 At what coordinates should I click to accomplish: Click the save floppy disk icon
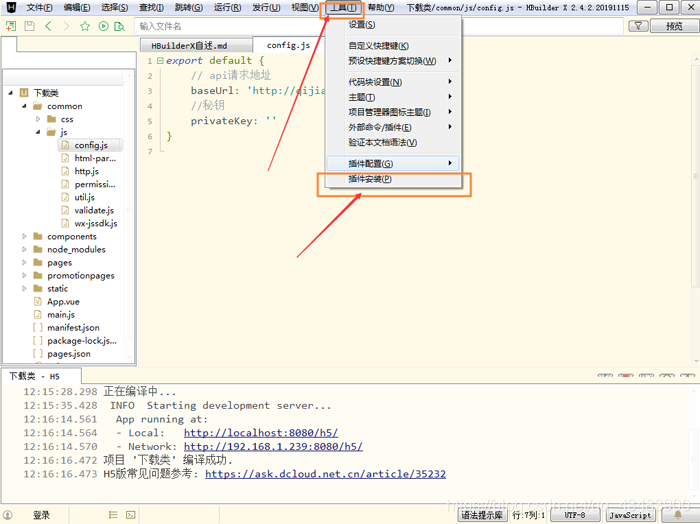click(x=29, y=26)
